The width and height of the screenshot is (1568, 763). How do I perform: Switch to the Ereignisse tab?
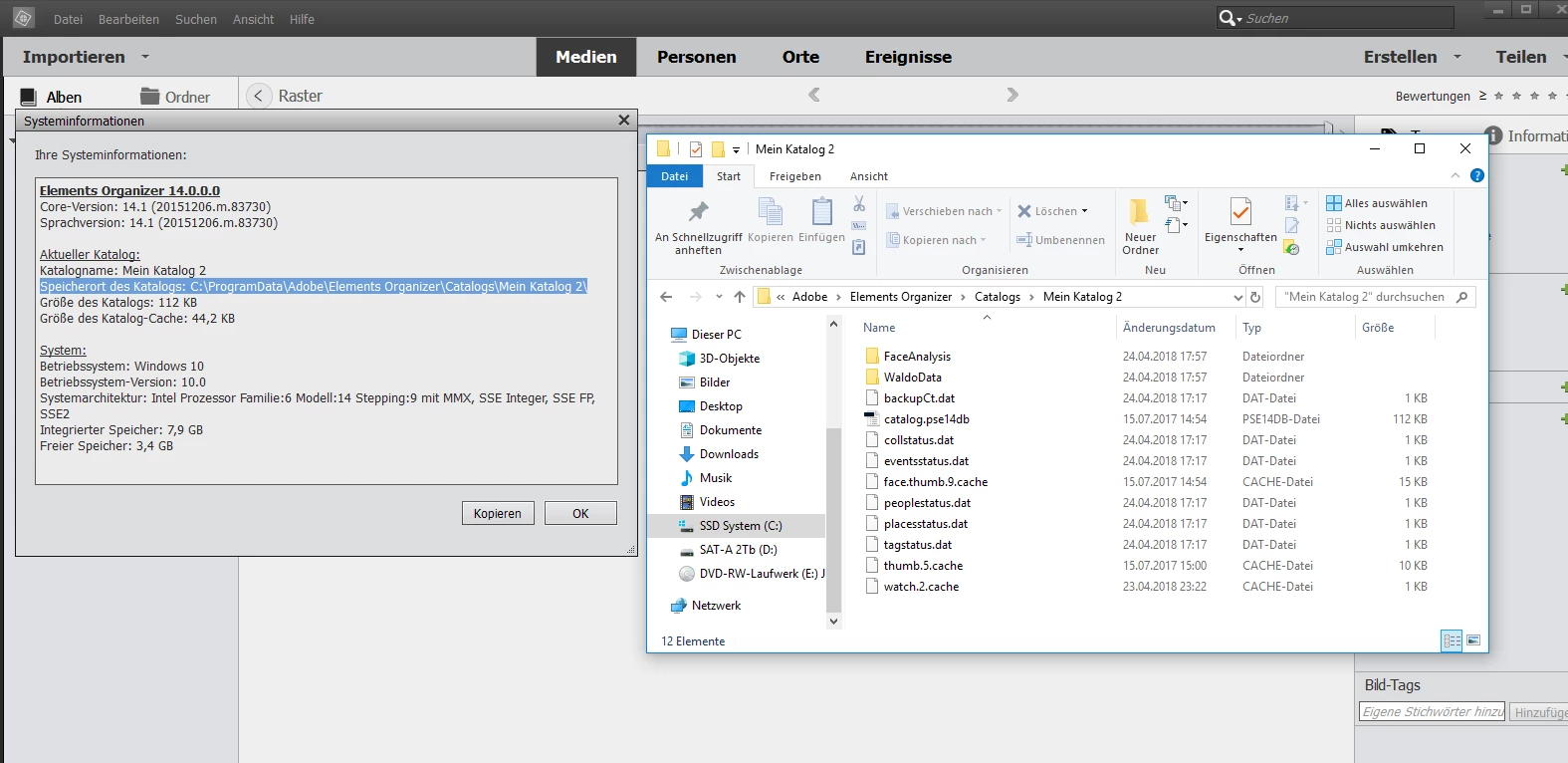tap(908, 57)
